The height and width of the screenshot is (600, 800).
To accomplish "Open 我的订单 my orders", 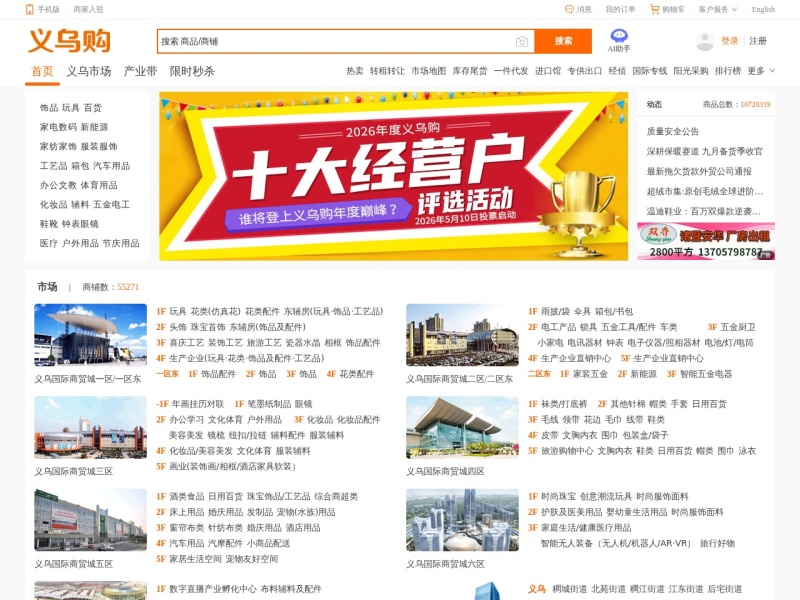I will [x=620, y=9].
